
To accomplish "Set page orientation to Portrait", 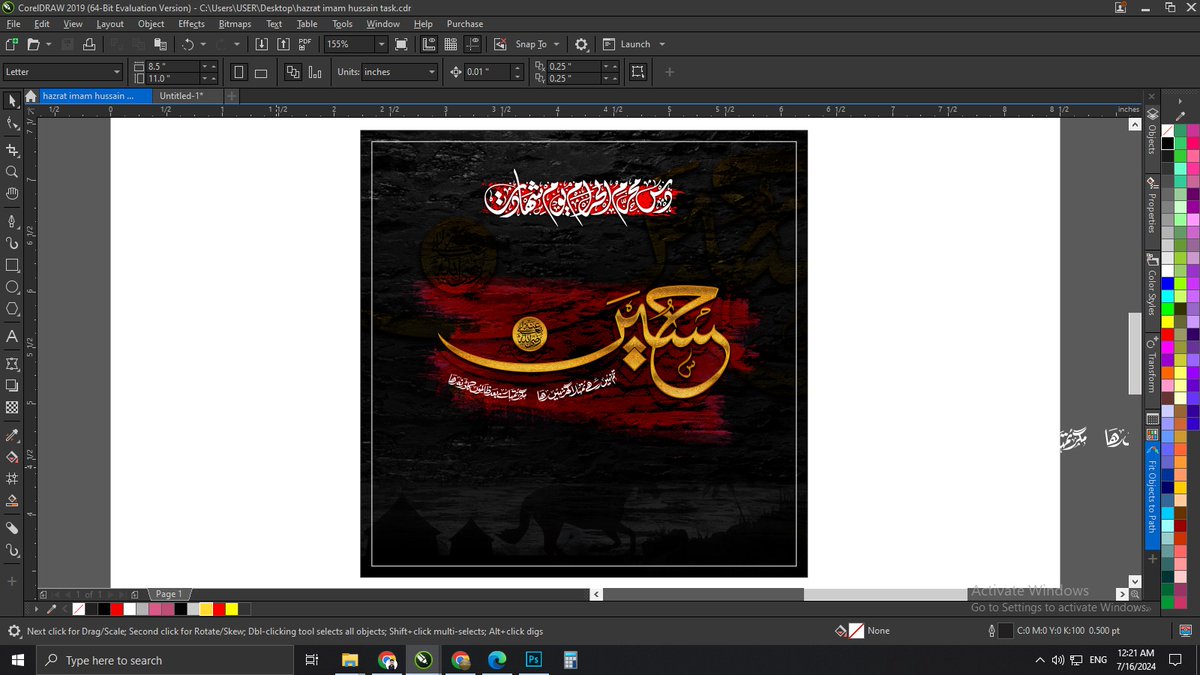I will click(239, 72).
